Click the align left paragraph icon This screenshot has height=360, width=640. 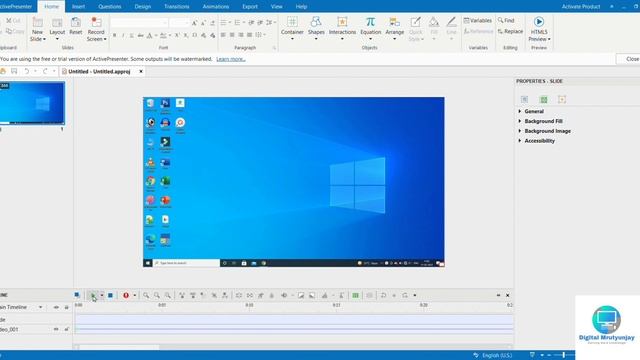(x=223, y=35)
